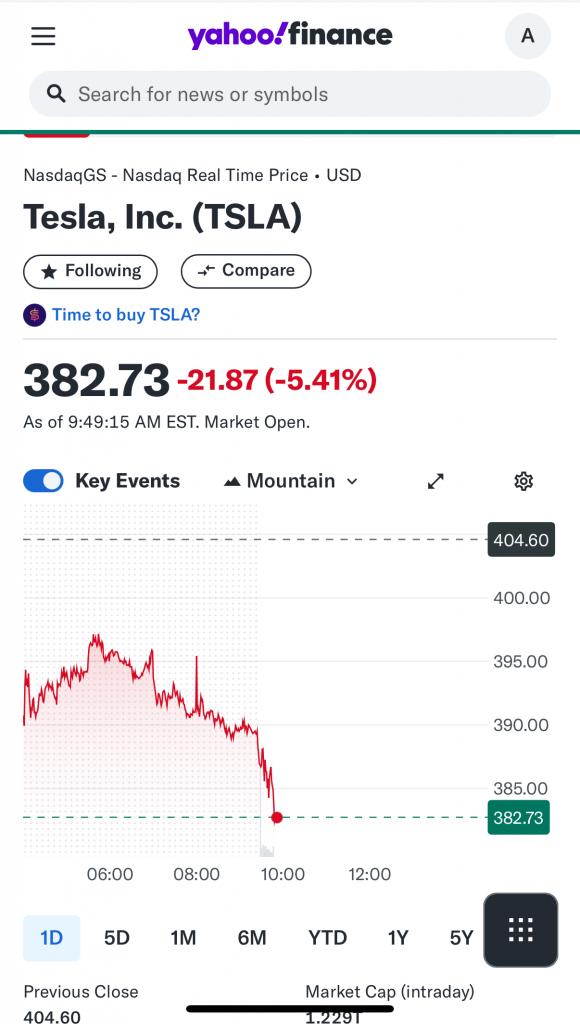Click the red current-price dot on the chart

pyautogui.click(x=277, y=817)
